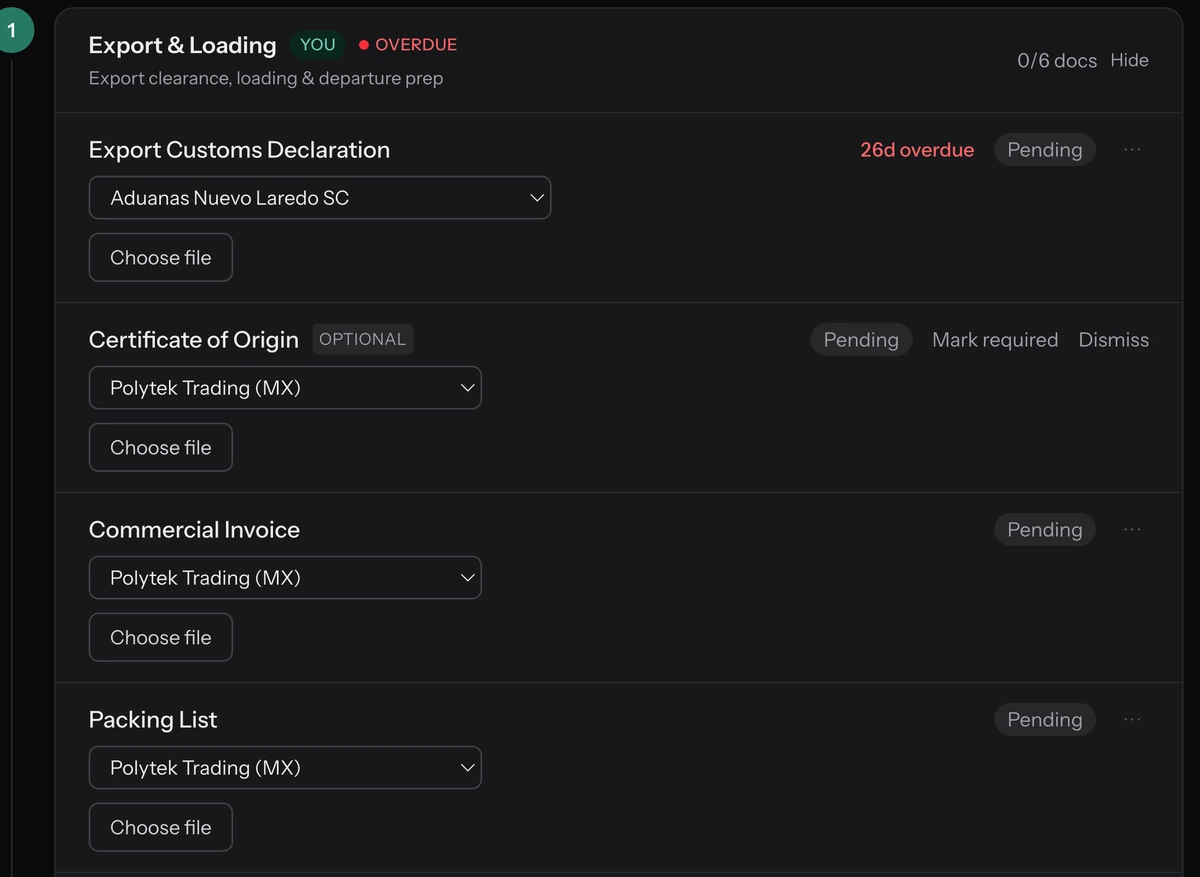This screenshot has height=877, width=1200.
Task: Click the green YOU badge
Action: coord(318,45)
